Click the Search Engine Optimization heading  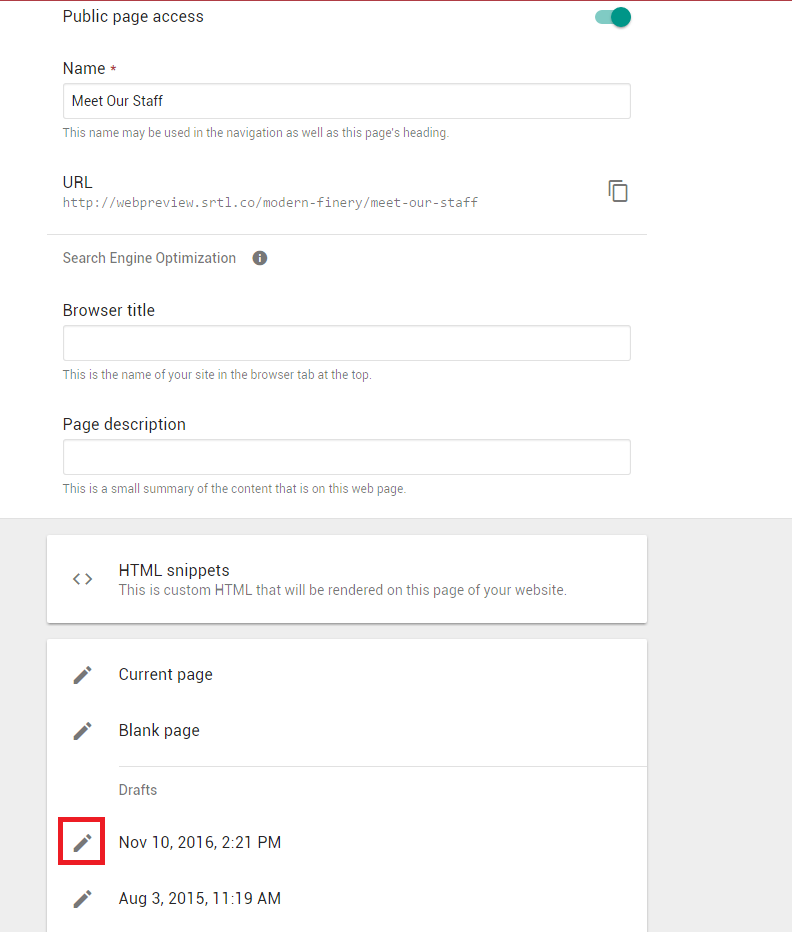point(149,258)
